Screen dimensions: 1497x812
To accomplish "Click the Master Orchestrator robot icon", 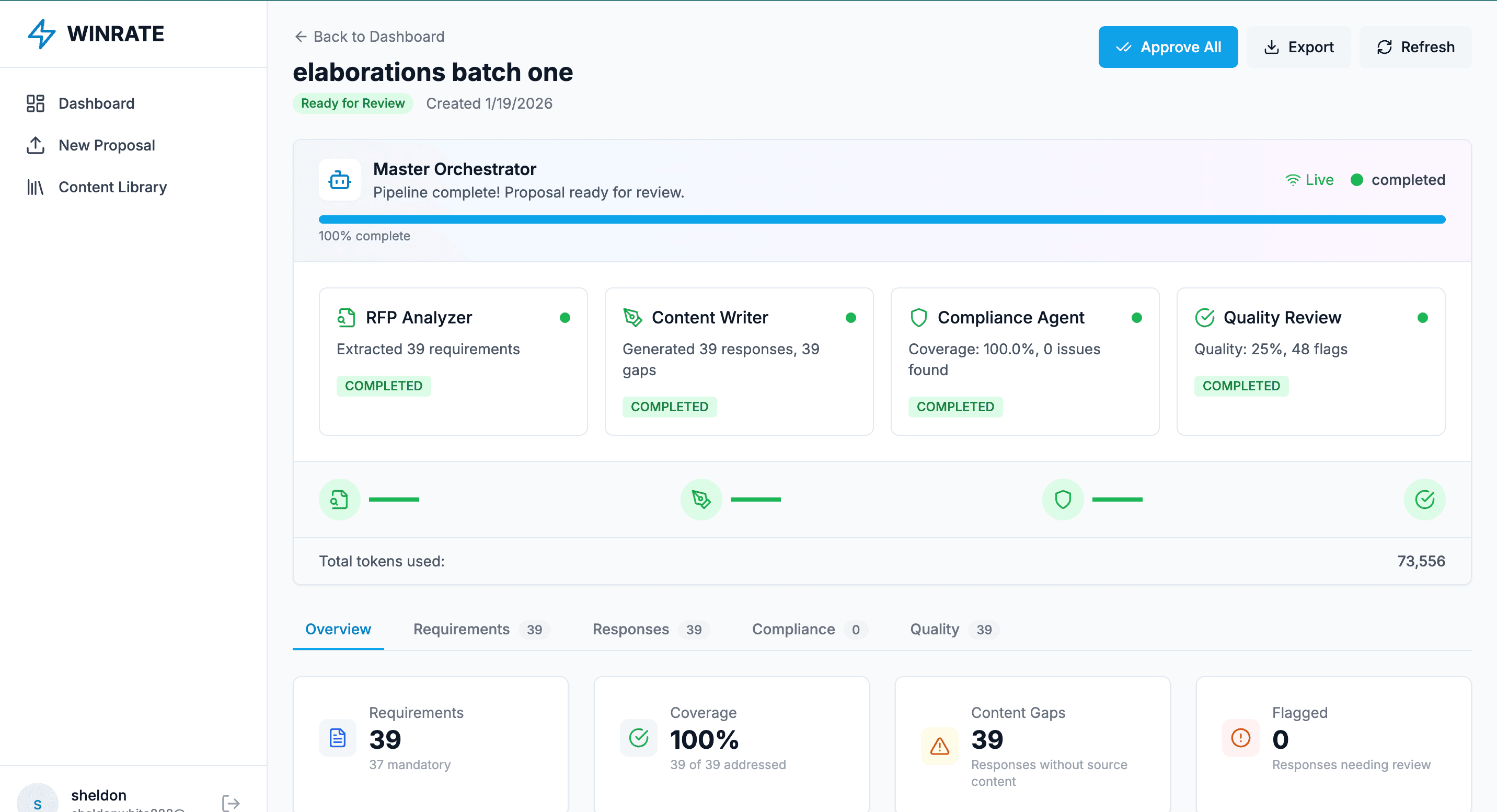I will (x=339, y=180).
